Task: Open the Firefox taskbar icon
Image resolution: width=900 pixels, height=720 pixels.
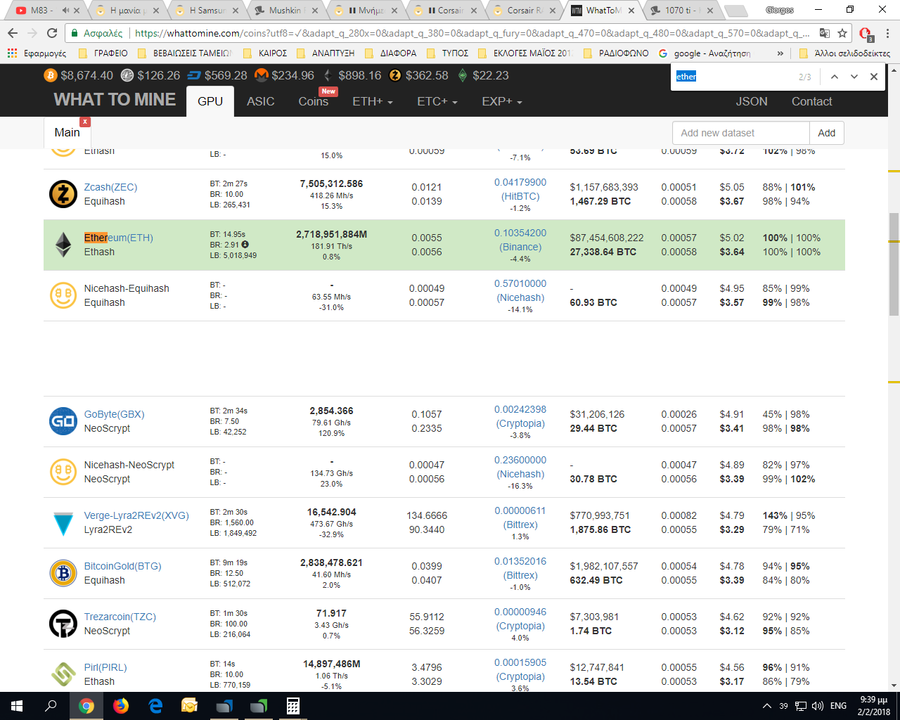Action: pos(121,706)
